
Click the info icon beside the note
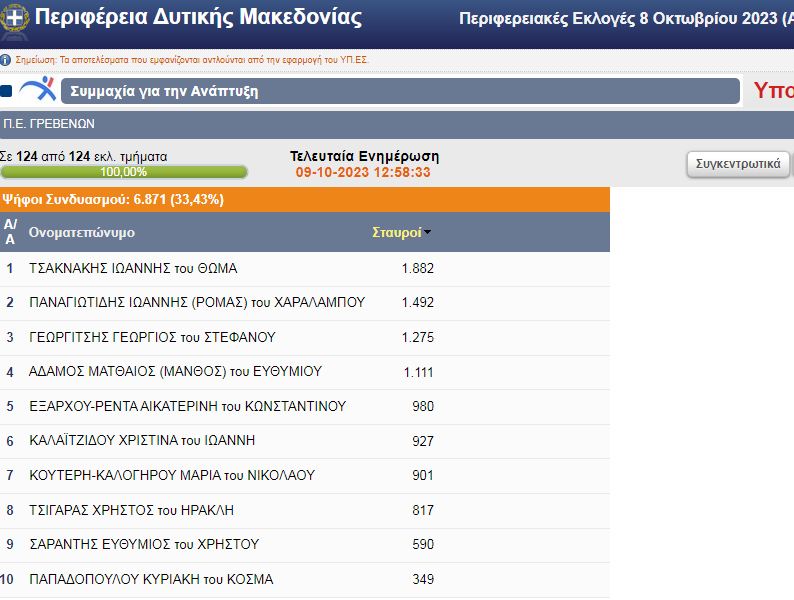pyautogui.click(x=5, y=60)
